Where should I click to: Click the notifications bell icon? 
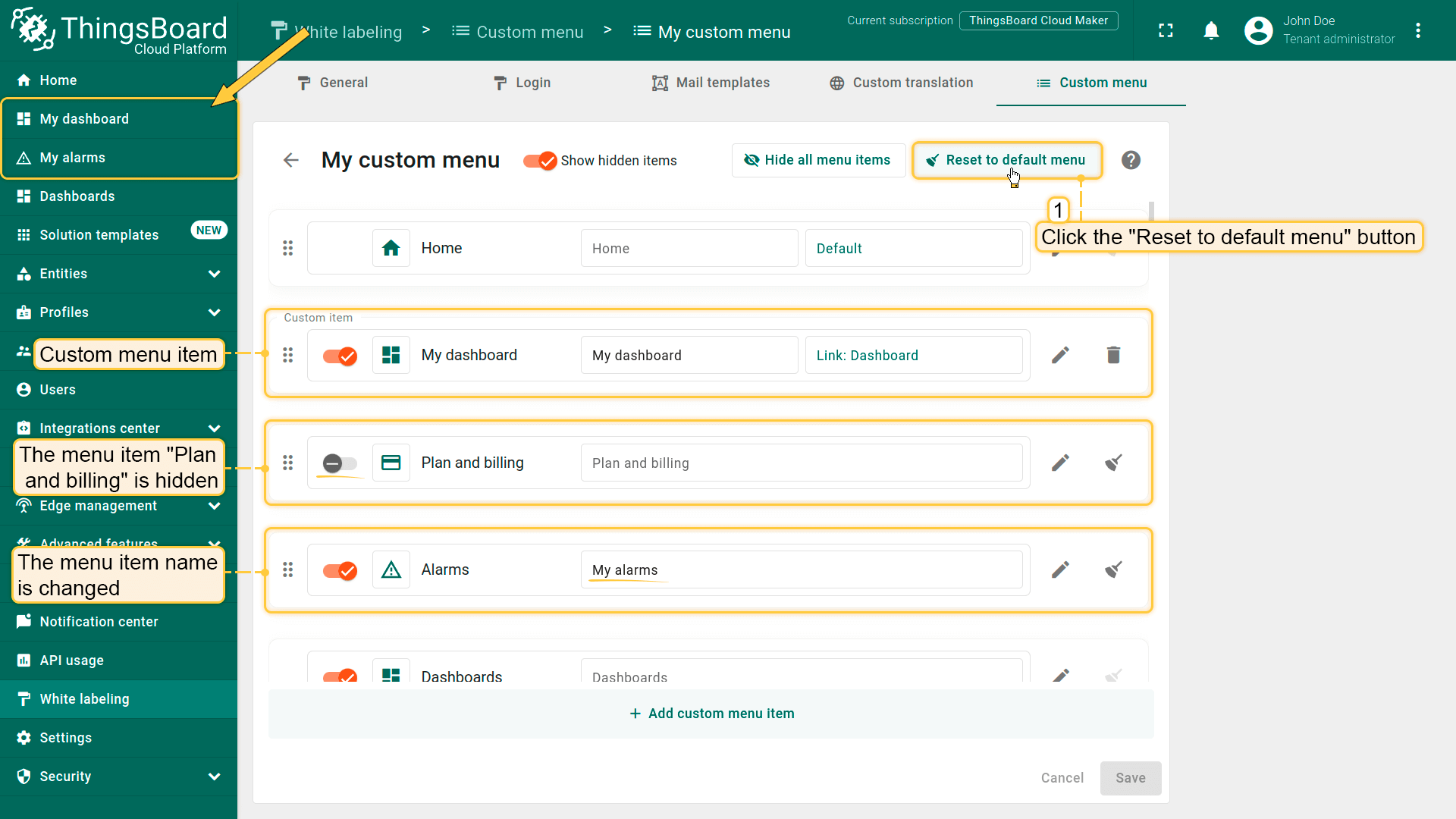click(1211, 31)
